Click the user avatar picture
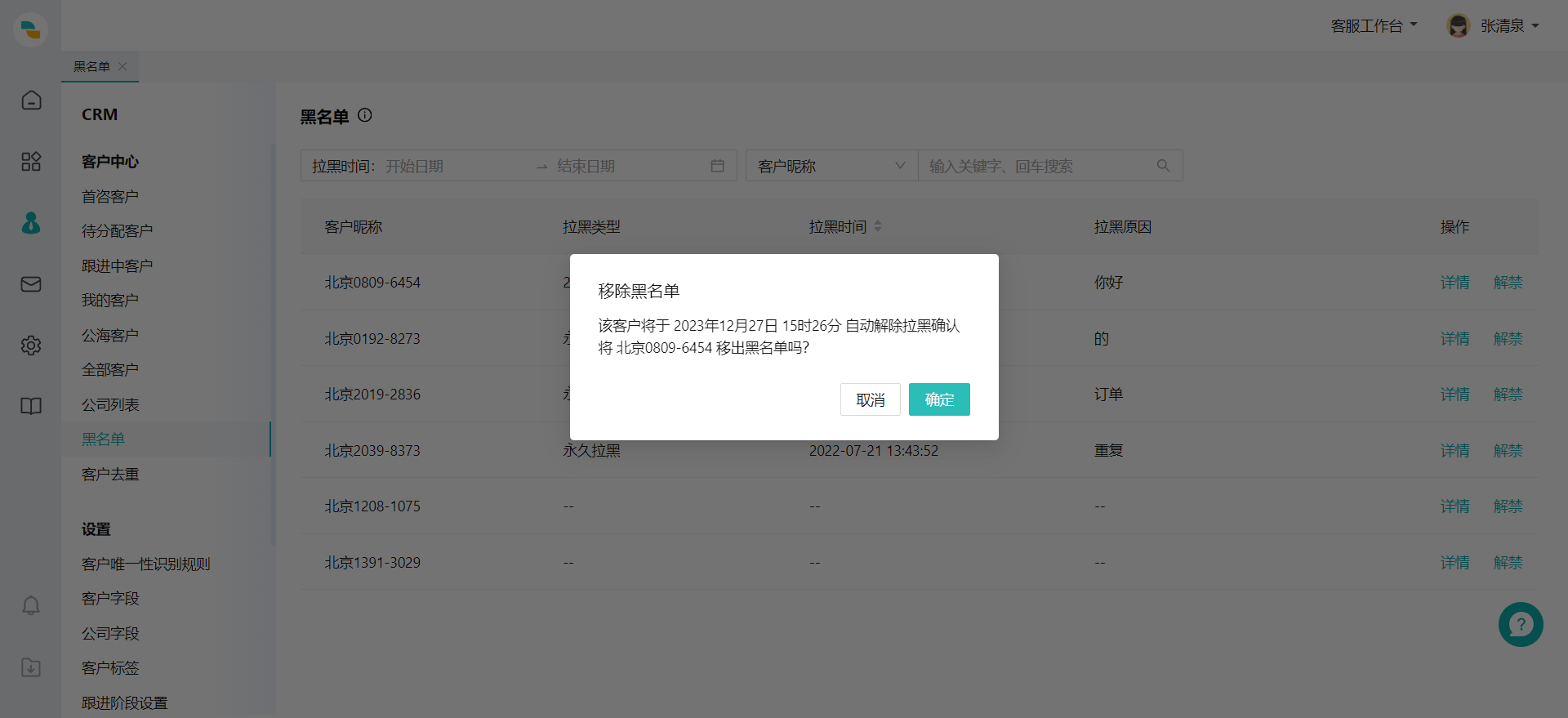This screenshot has height=718, width=1568. coord(1459,25)
